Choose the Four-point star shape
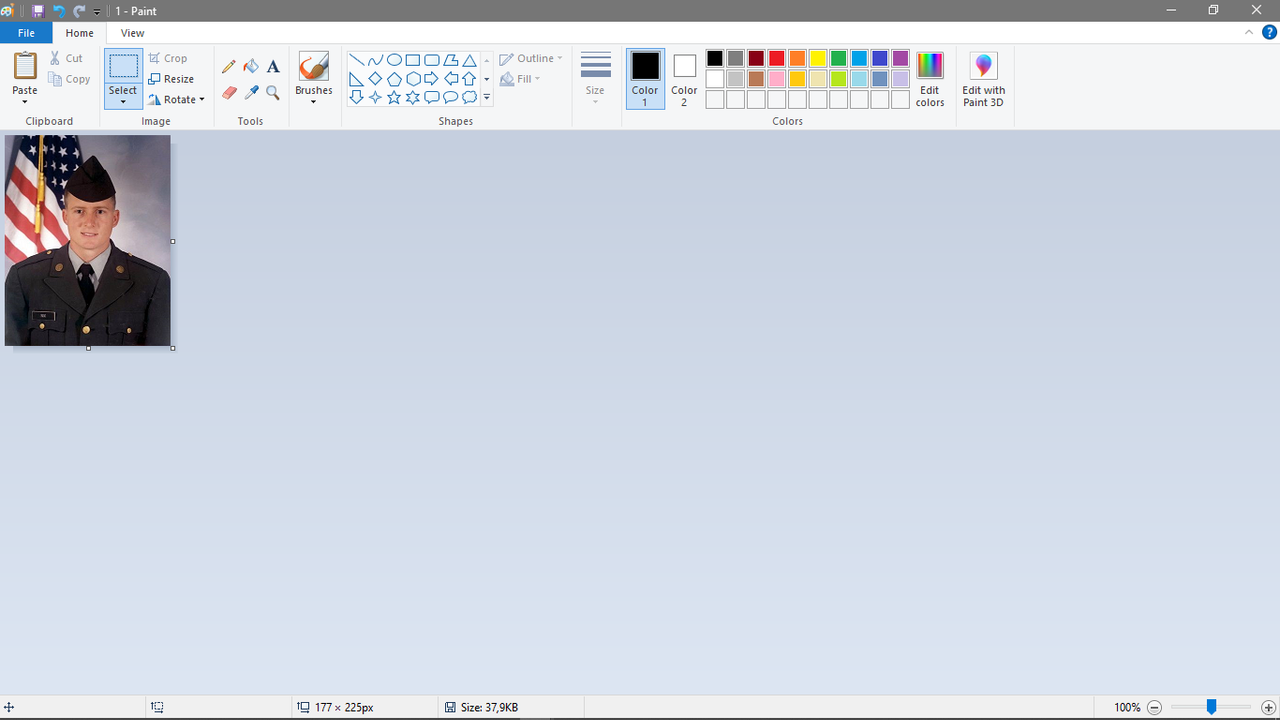 click(x=375, y=97)
